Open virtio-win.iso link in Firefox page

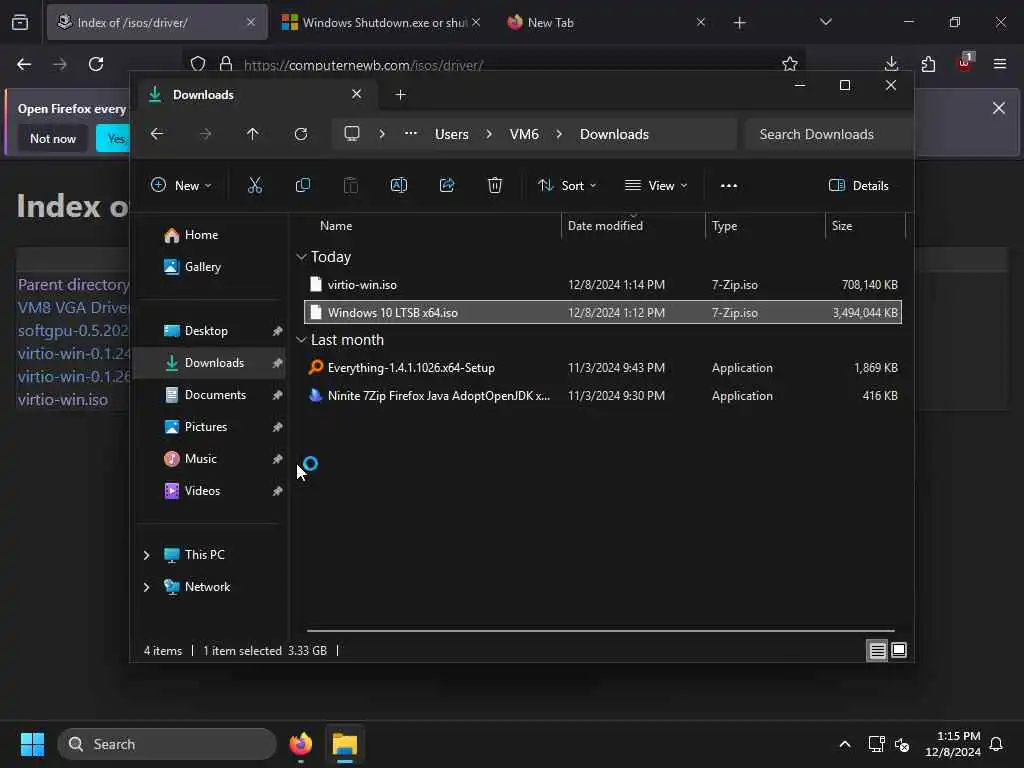(x=63, y=400)
